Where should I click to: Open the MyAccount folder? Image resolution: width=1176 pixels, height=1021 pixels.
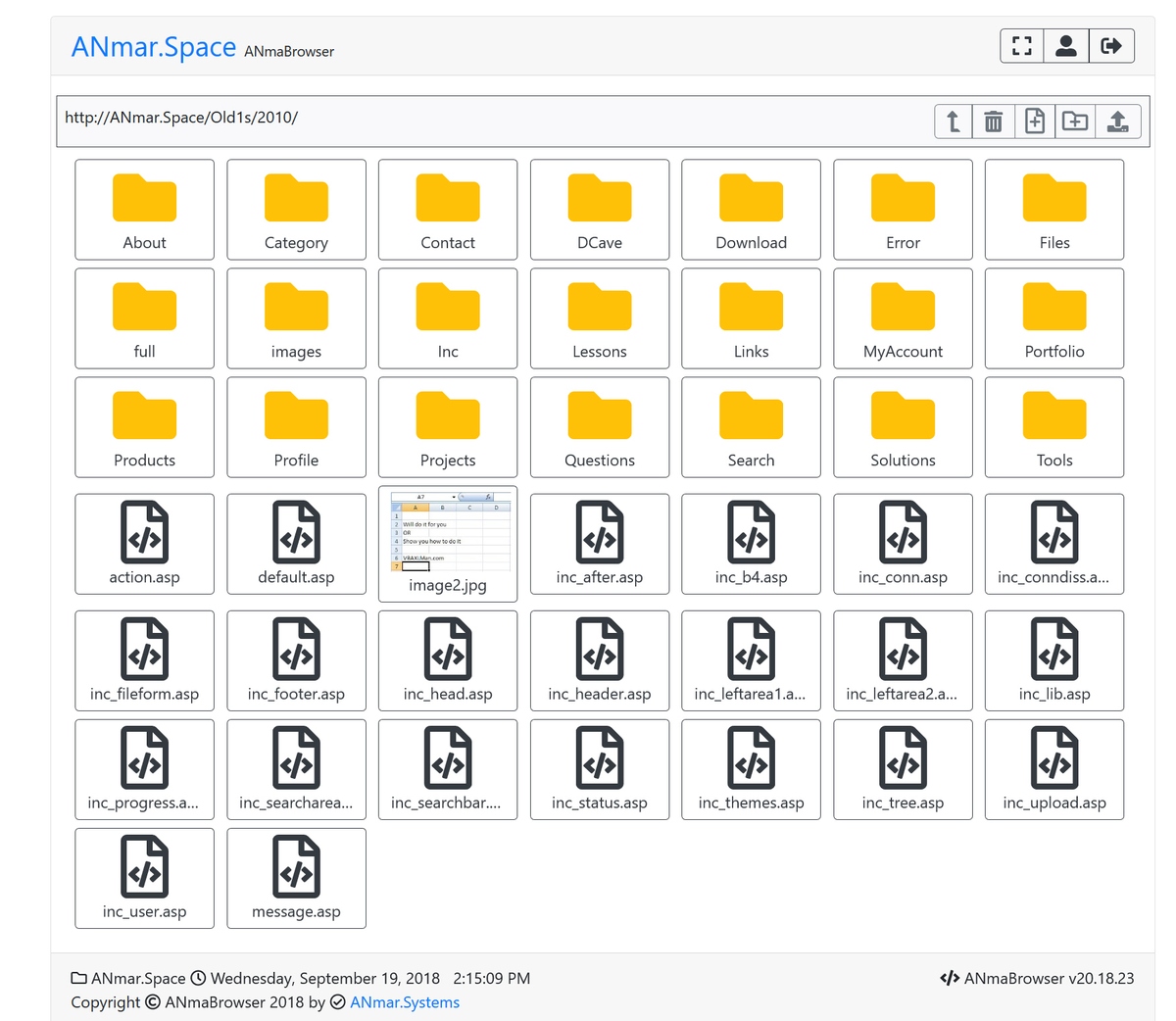903,318
